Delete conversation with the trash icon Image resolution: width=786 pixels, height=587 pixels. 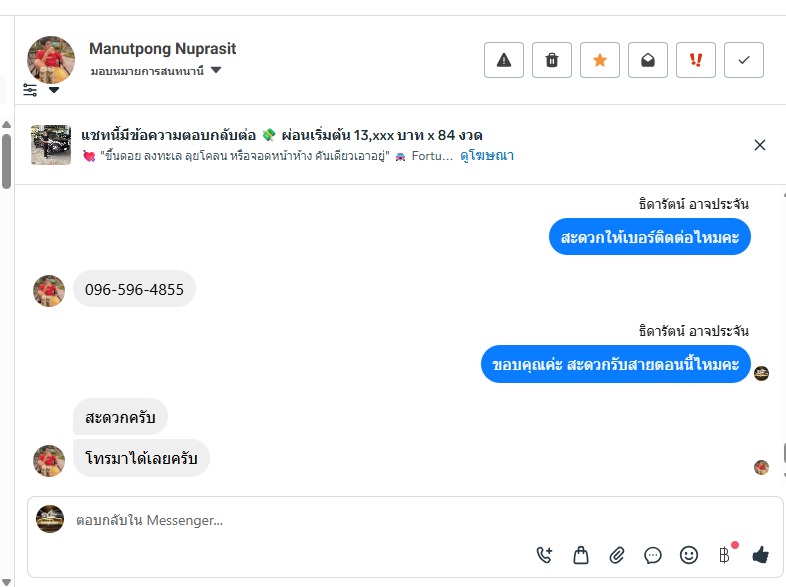point(552,60)
